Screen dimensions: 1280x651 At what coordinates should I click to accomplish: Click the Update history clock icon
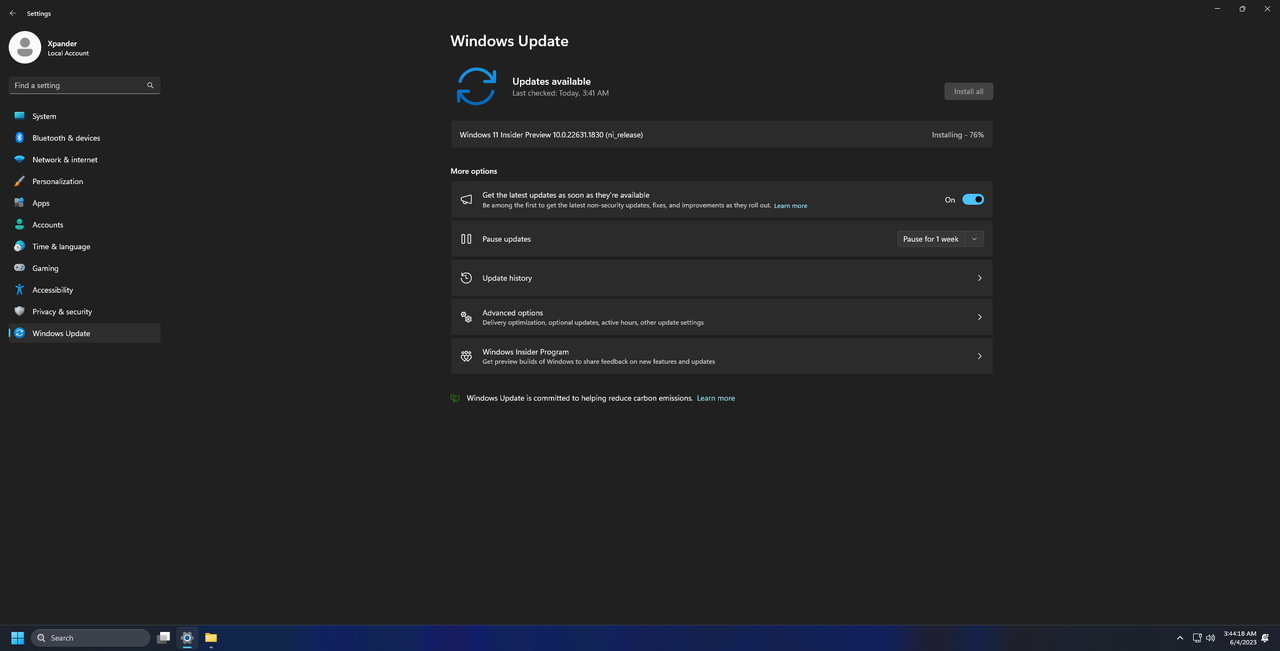click(x=466, y=278)
